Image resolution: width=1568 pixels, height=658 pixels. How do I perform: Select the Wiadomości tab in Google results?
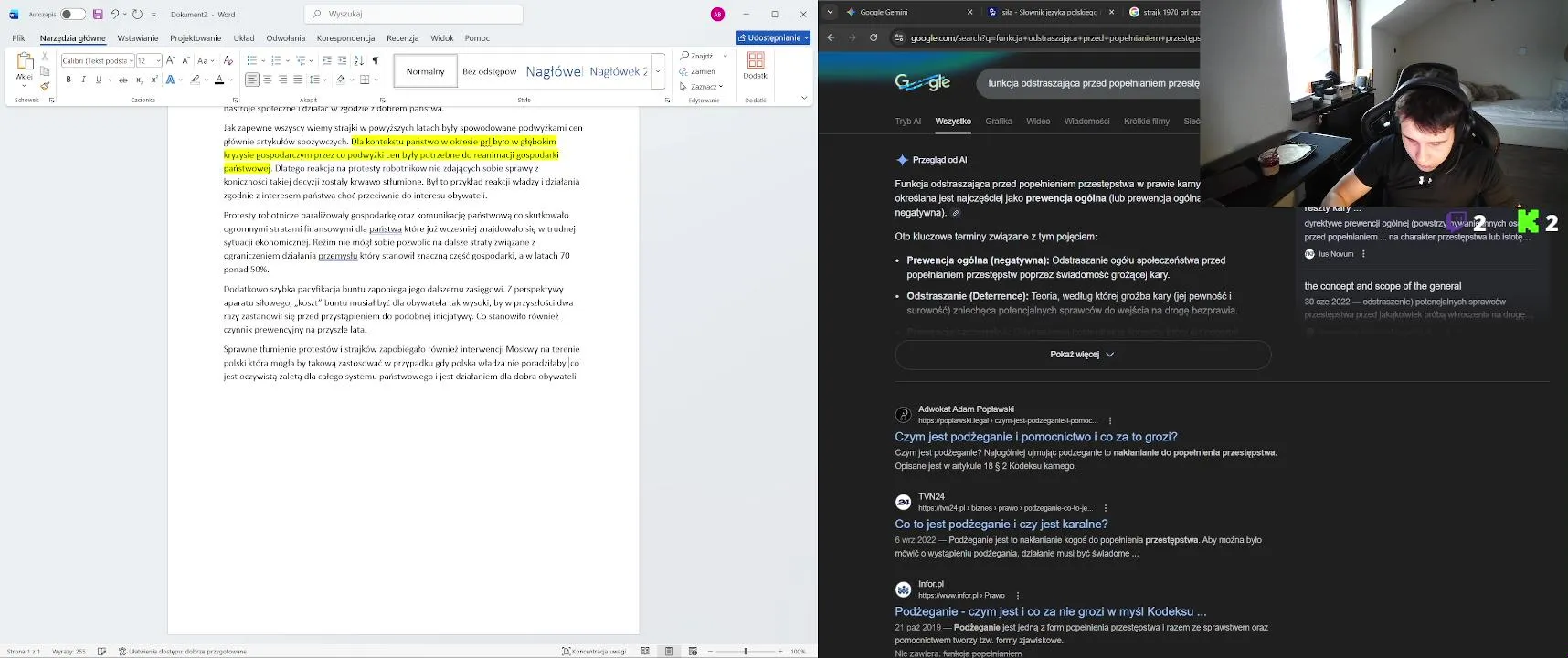[x=1086, y=122]
